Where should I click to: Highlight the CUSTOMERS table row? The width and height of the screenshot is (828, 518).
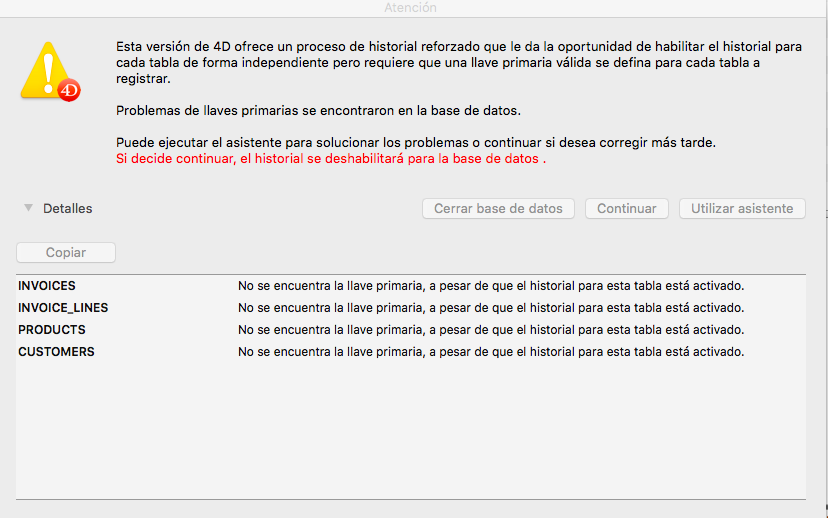click(56, 352)
